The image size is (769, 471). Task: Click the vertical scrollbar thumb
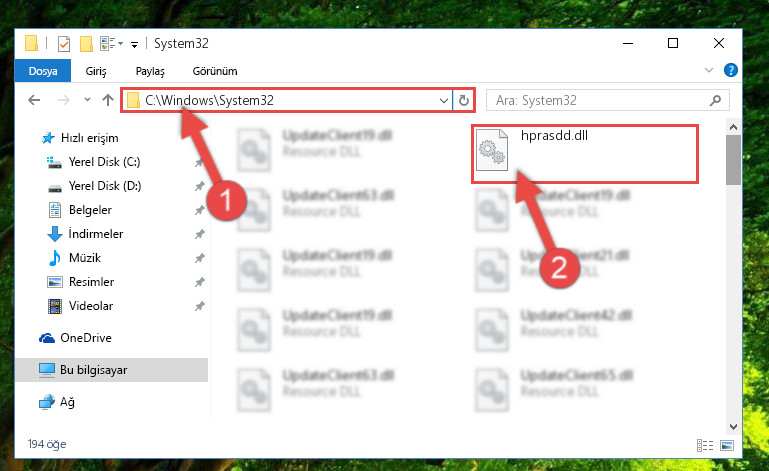(733, 159)
